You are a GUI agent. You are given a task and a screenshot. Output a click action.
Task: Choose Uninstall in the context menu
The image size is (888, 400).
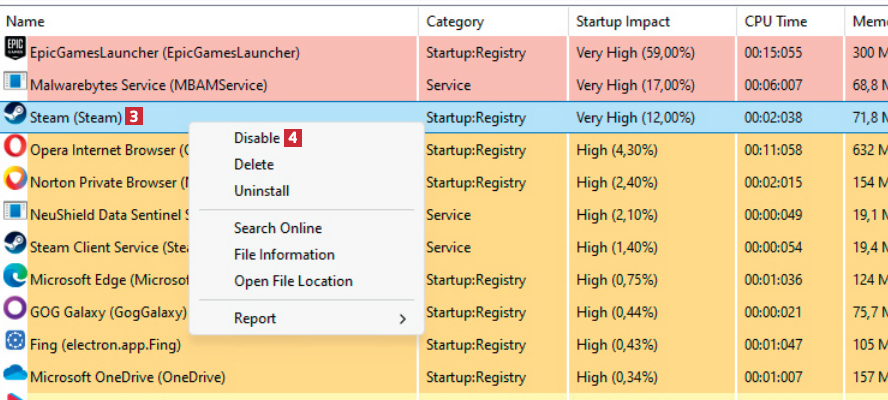[x=262, y=190]
